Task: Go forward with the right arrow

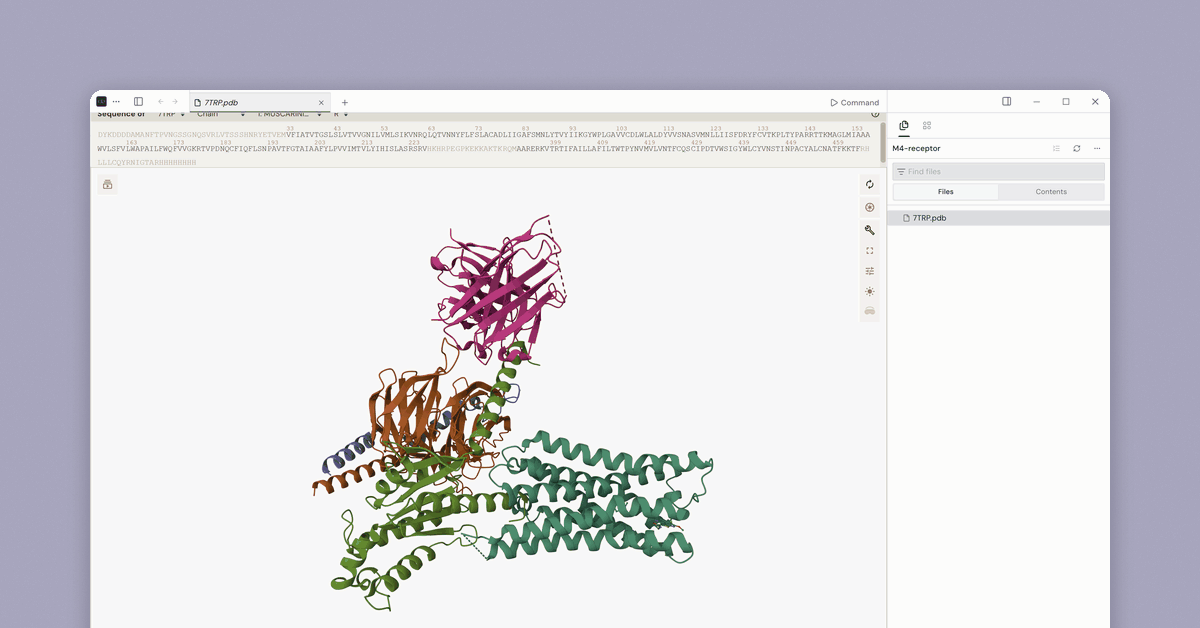Action: [174, 102]
